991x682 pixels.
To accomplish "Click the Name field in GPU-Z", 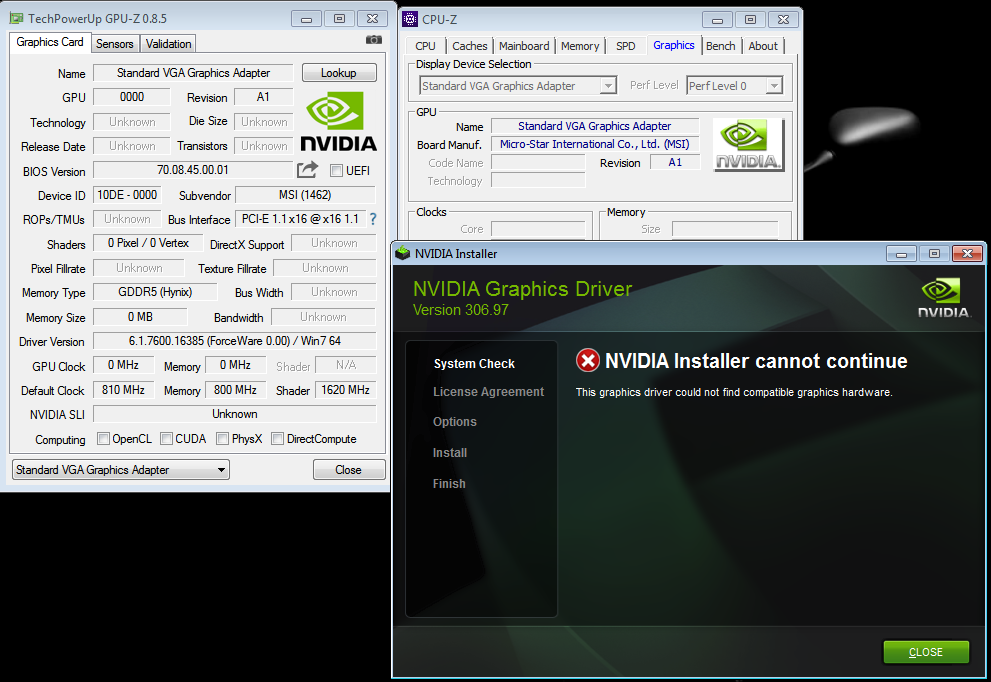I will click(x=193, y=73).
